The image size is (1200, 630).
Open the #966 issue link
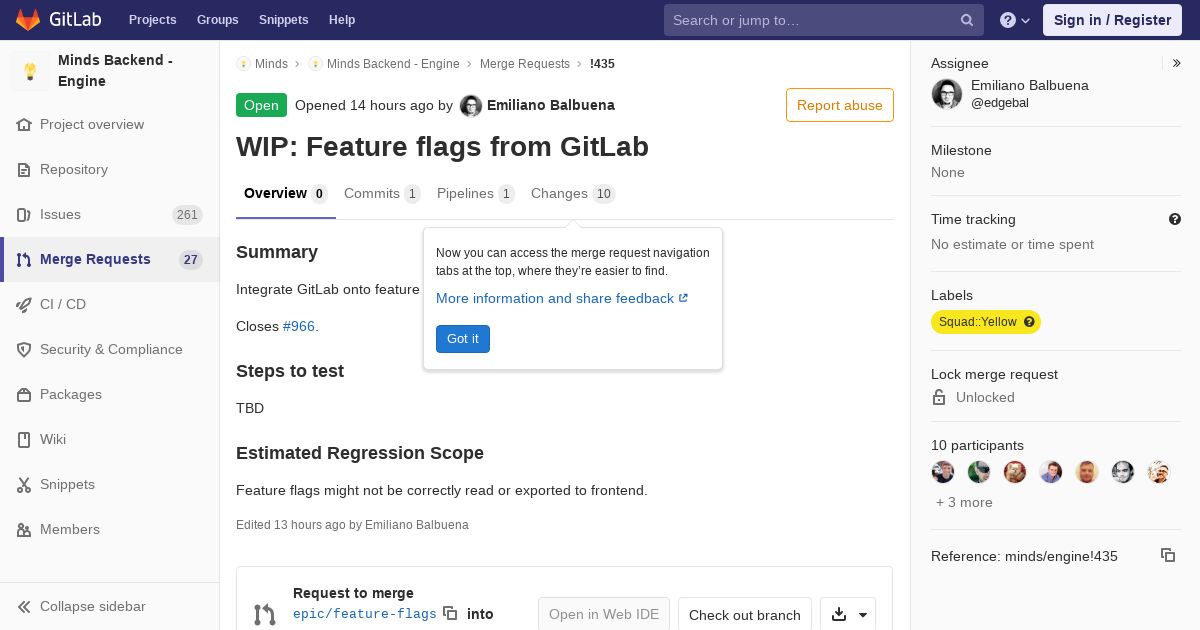tap(299, 326)
